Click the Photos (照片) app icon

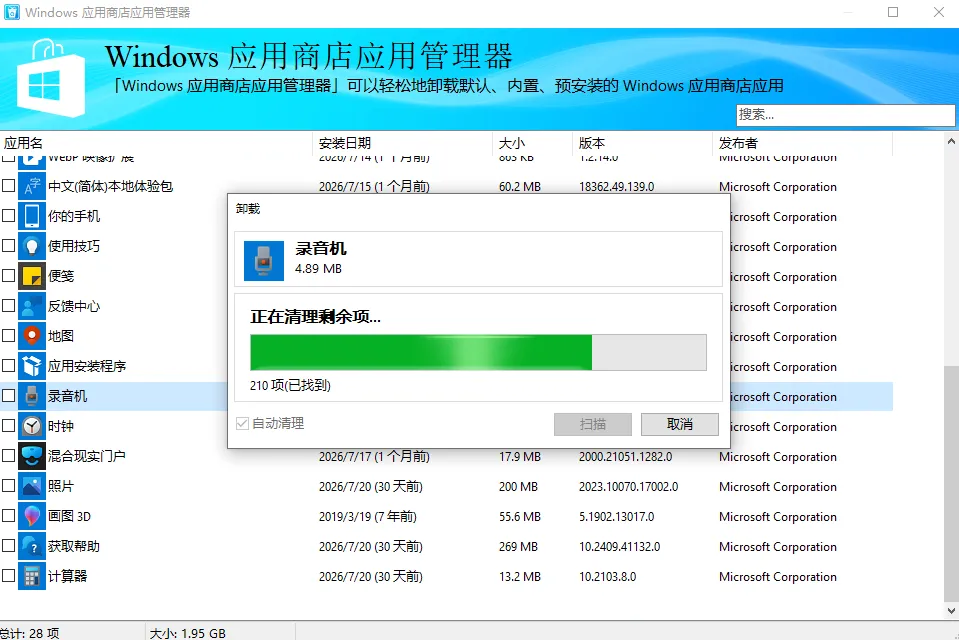(x=32, y=486)
